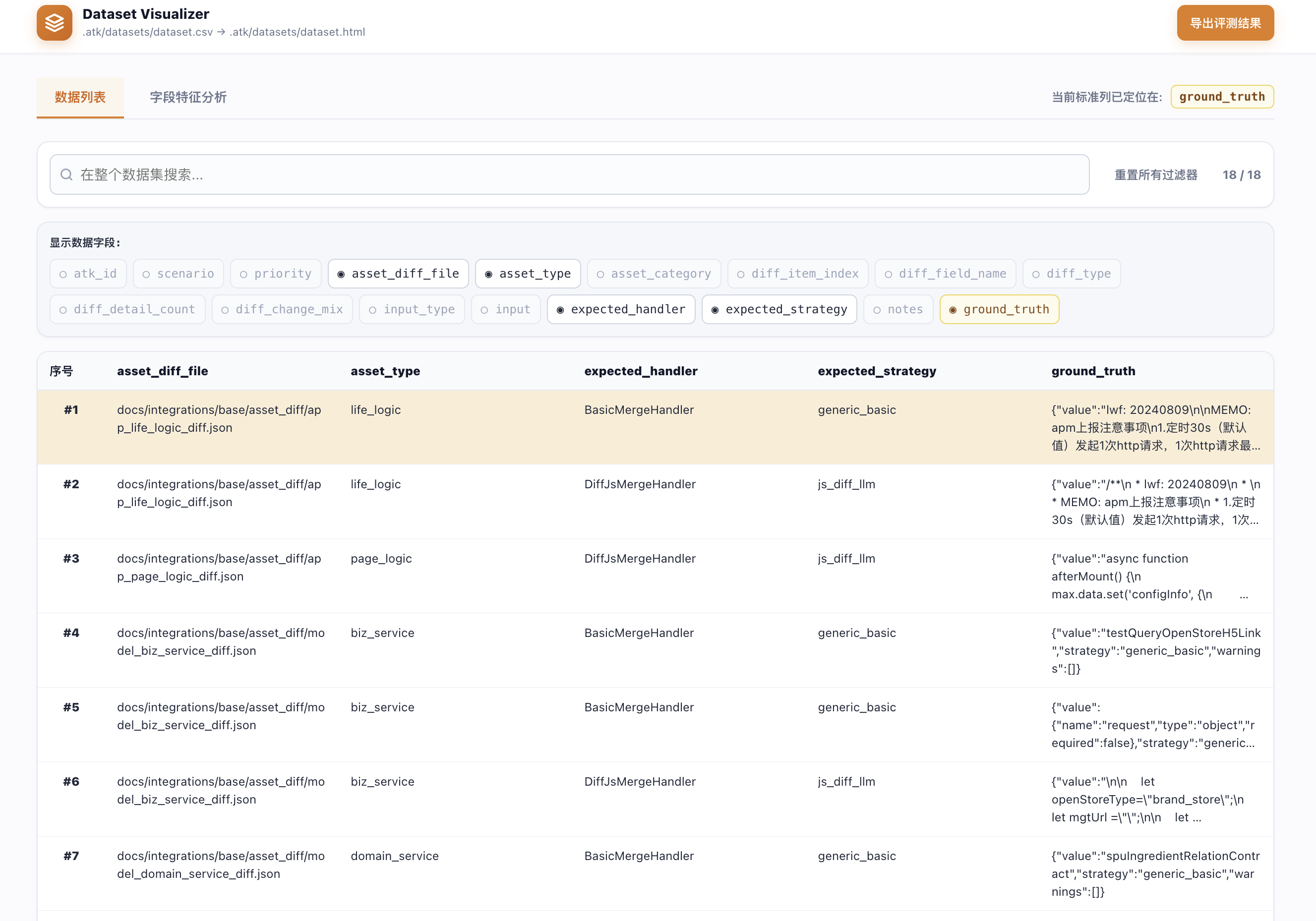Click the 18 / 18 row counter
The width and height of the screenshot is (1316, 921).
(1241, 174)
